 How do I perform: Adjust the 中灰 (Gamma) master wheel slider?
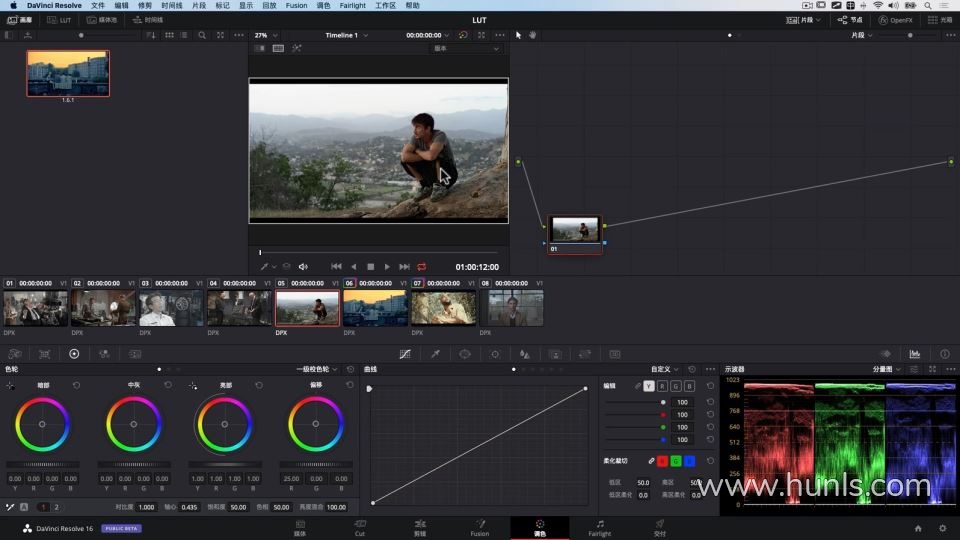[x=134, y=464]
